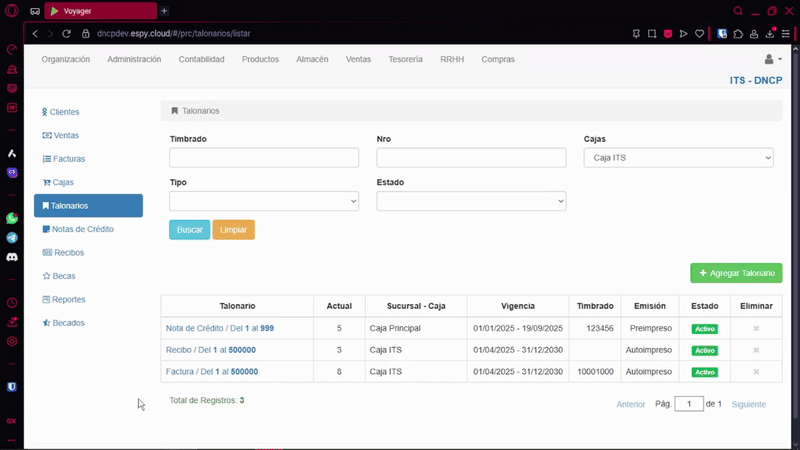Click the Agregar Talonario button
800x450 pixels.
click(x=736, y=273)
